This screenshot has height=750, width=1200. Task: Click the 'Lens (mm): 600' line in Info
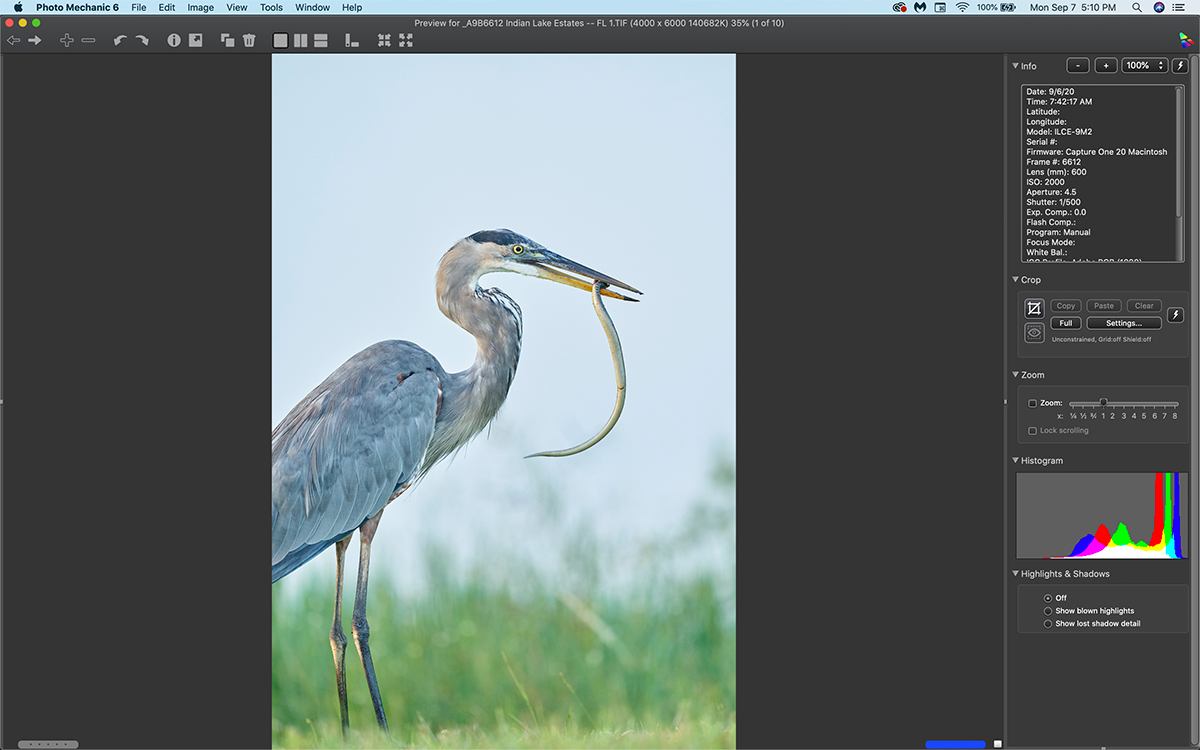(x=1056, y=172)
